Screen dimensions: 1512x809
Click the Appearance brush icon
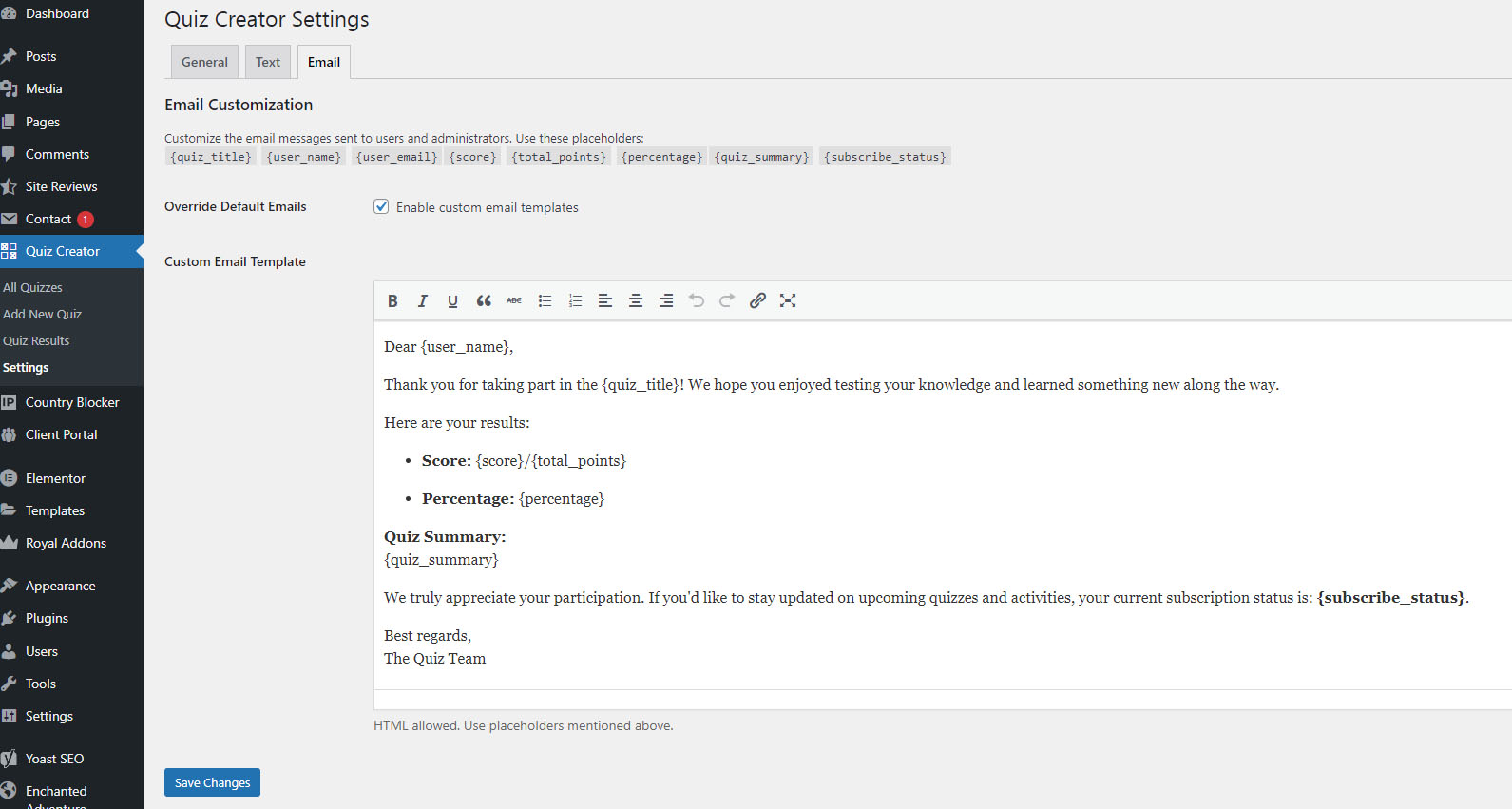9,586
